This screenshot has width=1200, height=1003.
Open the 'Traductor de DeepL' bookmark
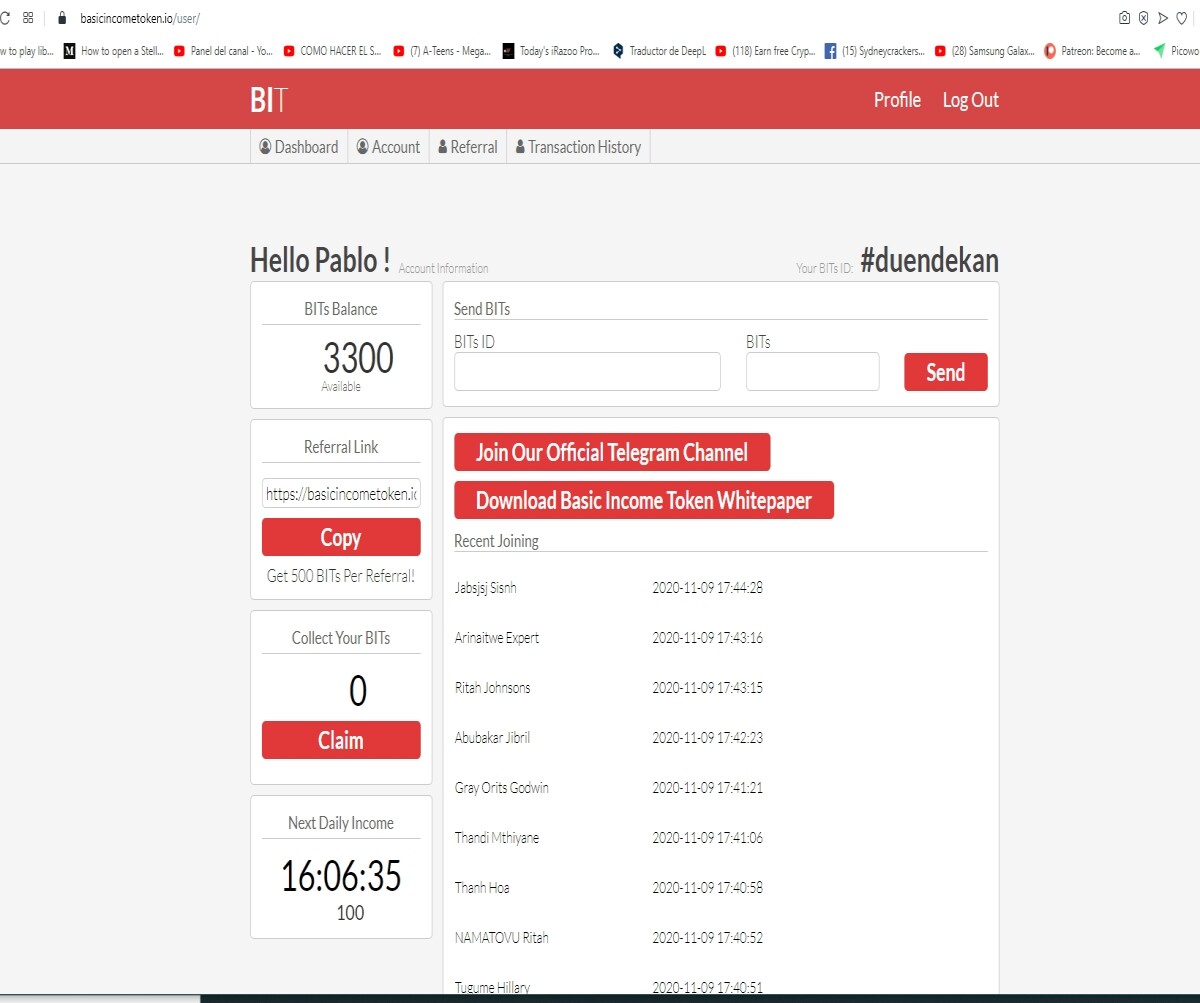pos(660,51)
